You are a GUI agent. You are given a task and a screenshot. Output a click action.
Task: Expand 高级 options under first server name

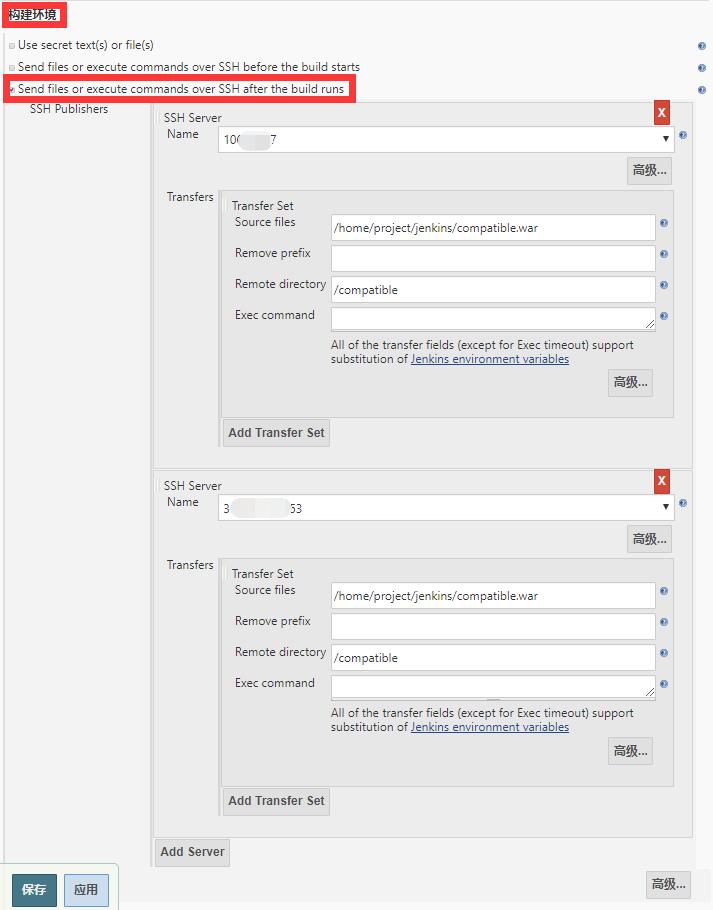649,171
